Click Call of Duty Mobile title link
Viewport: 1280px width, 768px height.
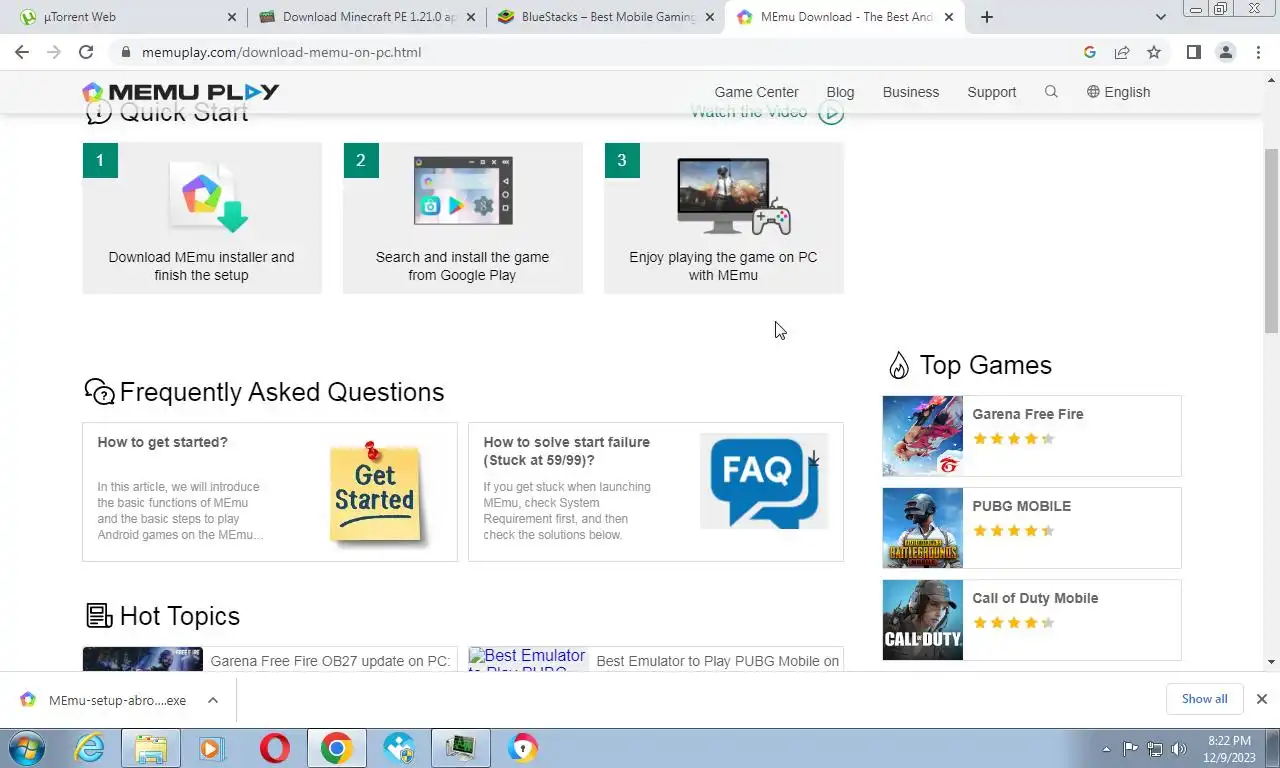pyautogui.click(x=1035, y=598)
